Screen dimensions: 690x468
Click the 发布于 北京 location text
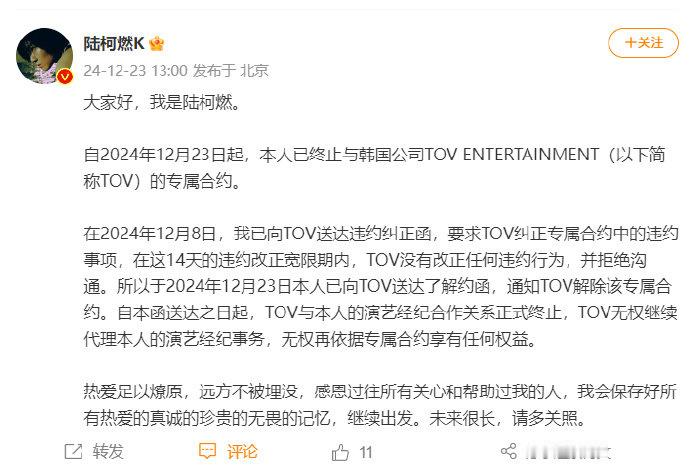231,70
